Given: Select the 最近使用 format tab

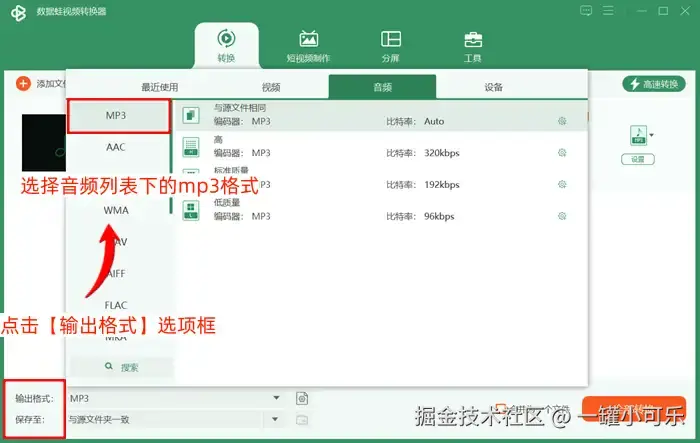Looking at the screenshot, I should pos(159,87).
